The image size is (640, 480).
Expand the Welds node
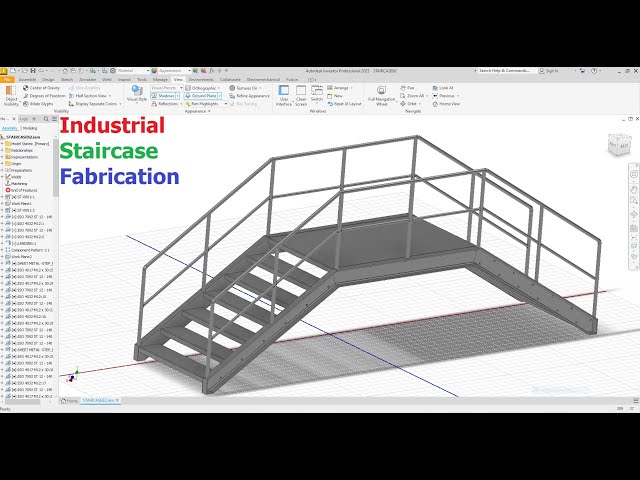pyautogui.click(x=2, y=177)
